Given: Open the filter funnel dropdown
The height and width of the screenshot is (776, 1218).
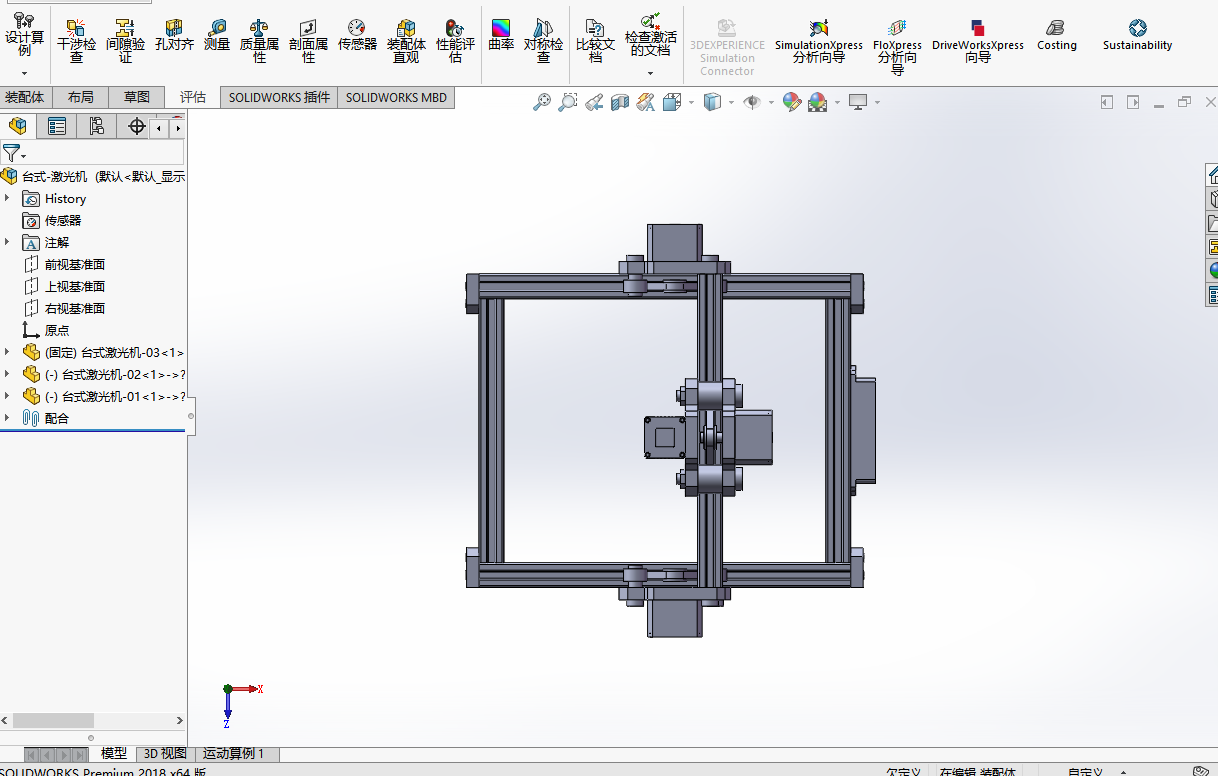Looking at the screenshot, I should (14, 153).
